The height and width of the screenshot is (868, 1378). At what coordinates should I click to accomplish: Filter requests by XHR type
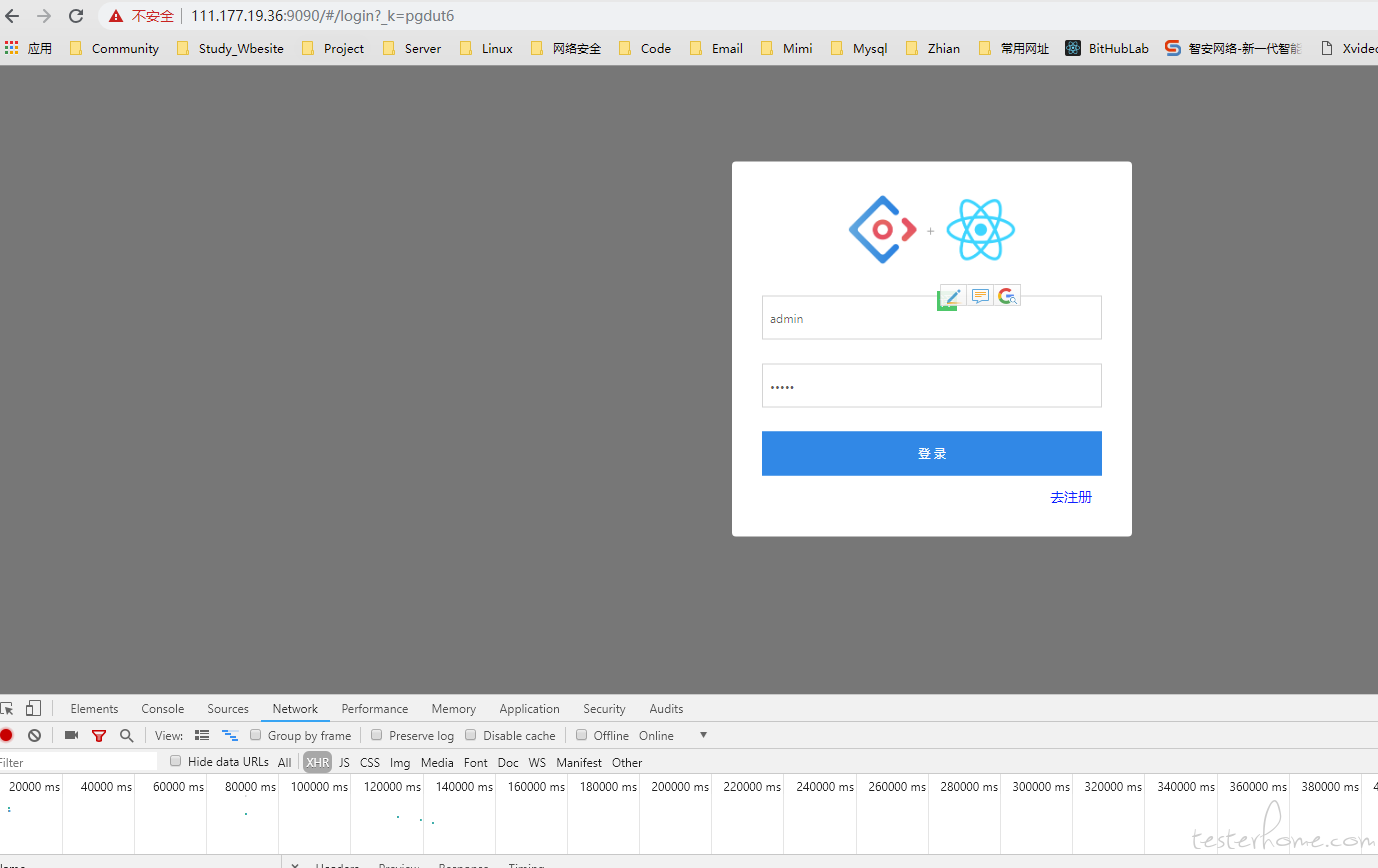click(318, 762)
